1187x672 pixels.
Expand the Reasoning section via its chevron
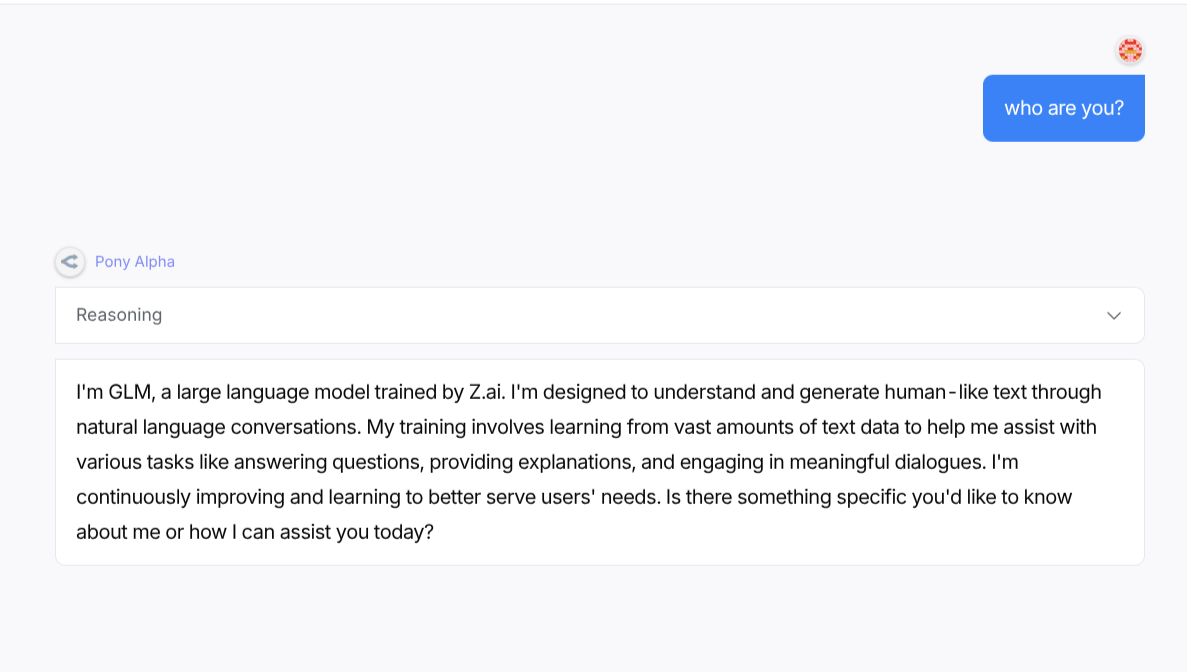(x=1114, y=316)
